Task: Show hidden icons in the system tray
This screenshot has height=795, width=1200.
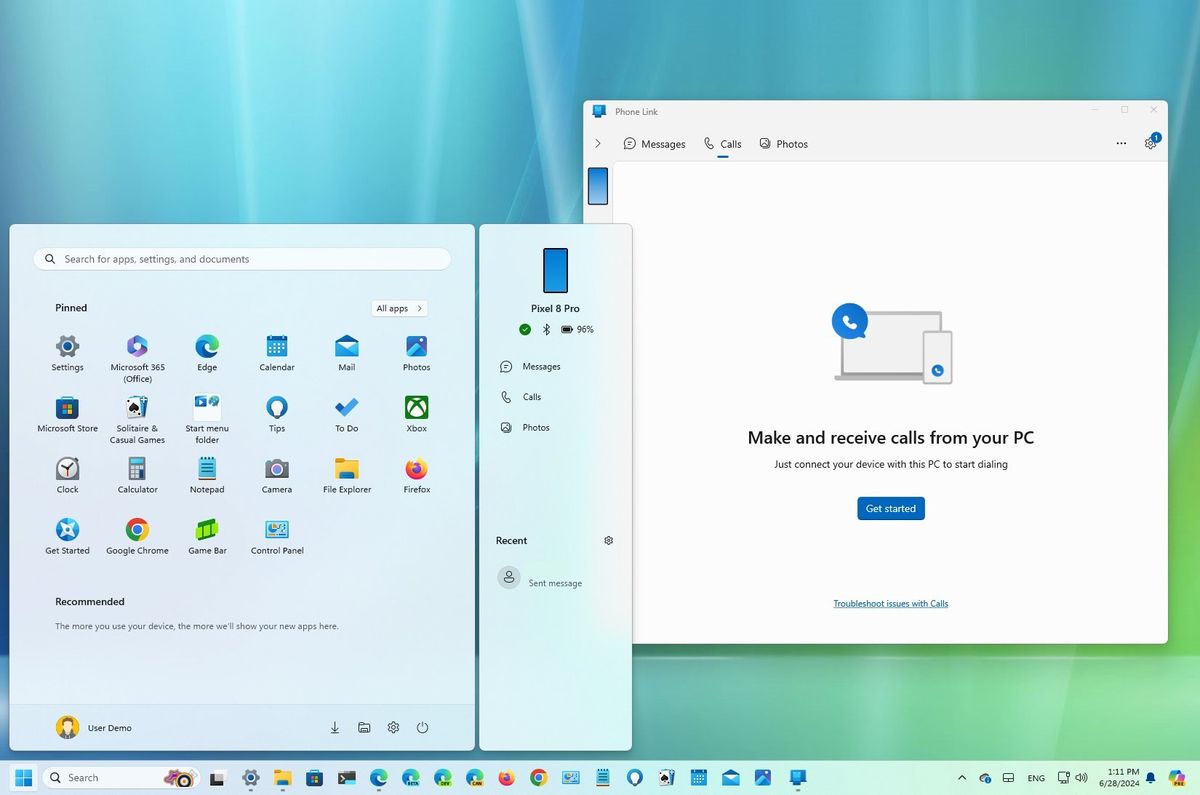Action: click(962, 777)
